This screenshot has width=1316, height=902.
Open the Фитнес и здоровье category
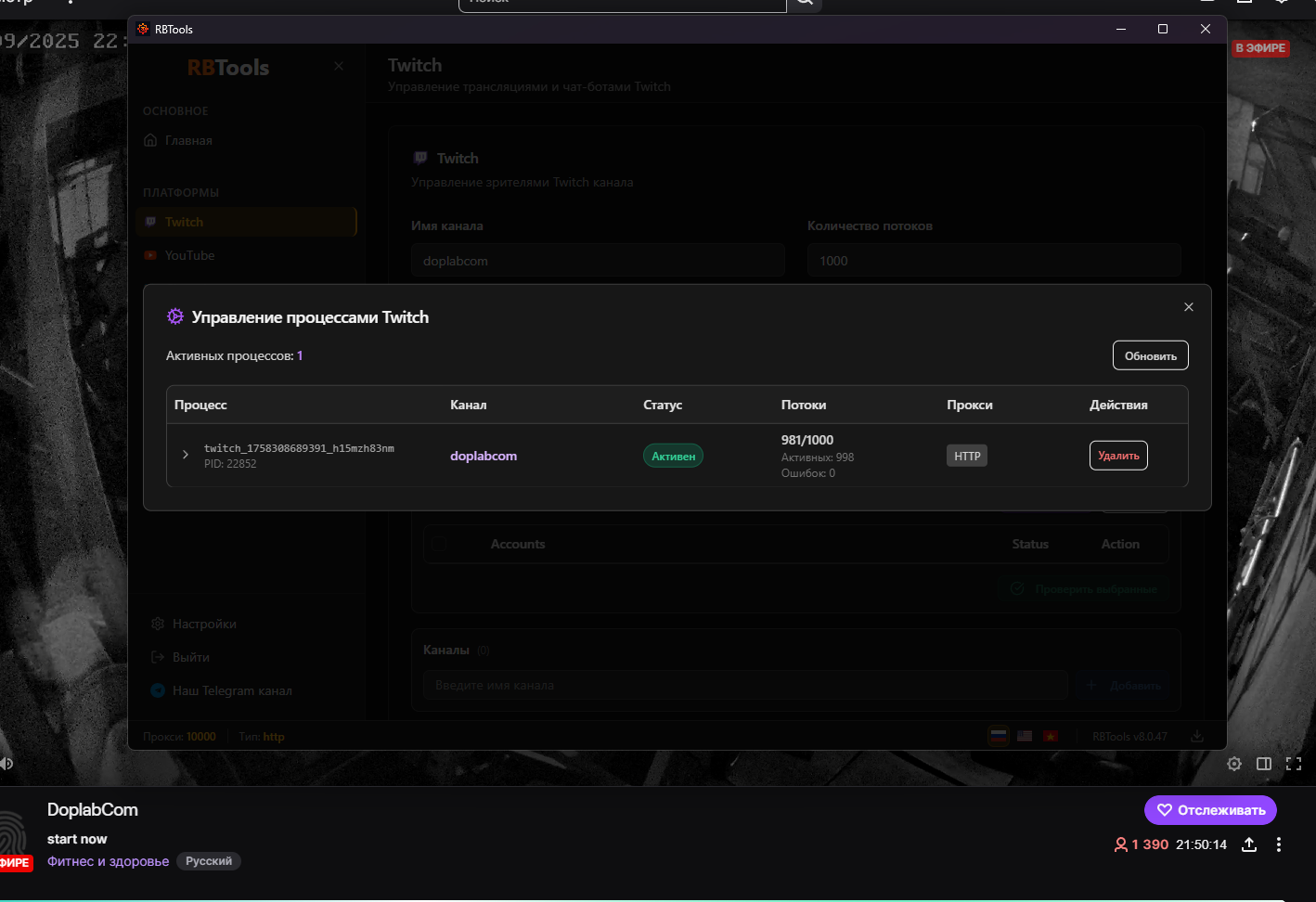(x=108, y=861)
